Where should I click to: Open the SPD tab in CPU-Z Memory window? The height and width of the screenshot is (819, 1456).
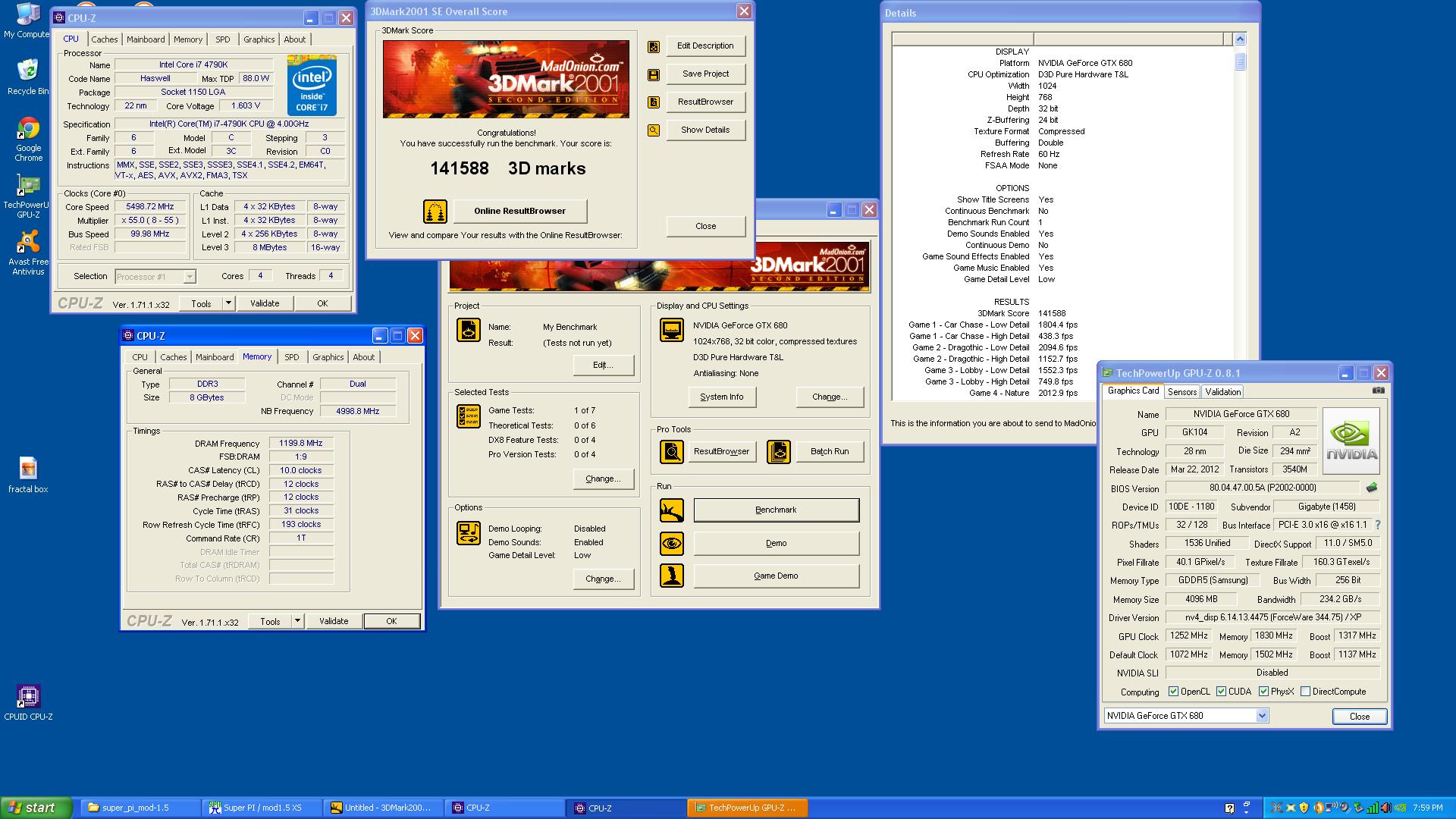pos(292,357)
